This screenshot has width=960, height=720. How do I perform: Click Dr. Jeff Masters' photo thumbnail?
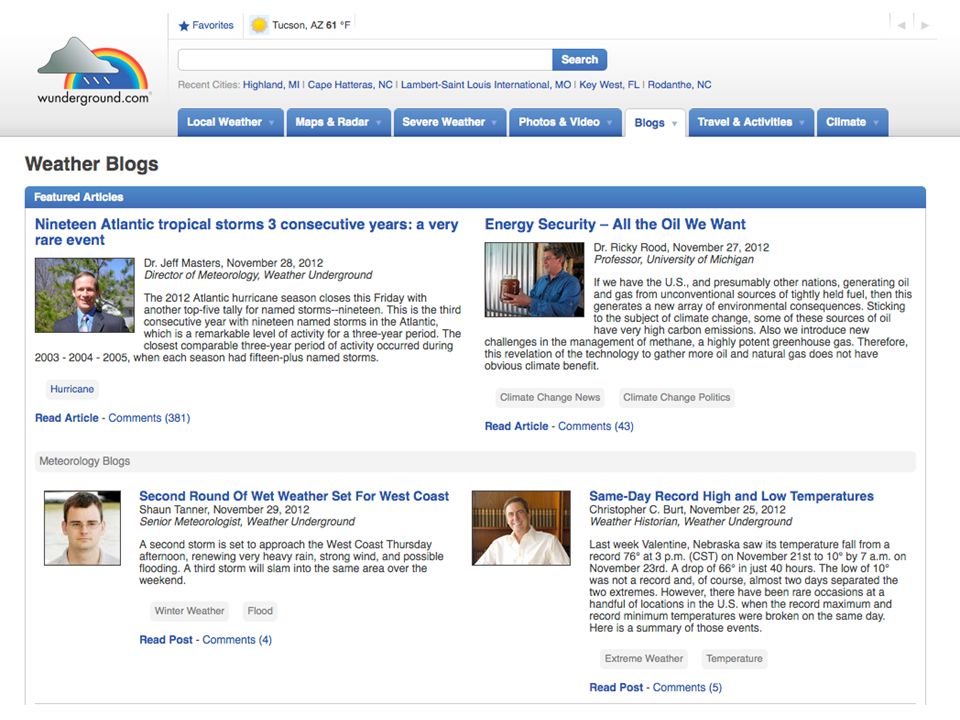click(x=84, y=295)
